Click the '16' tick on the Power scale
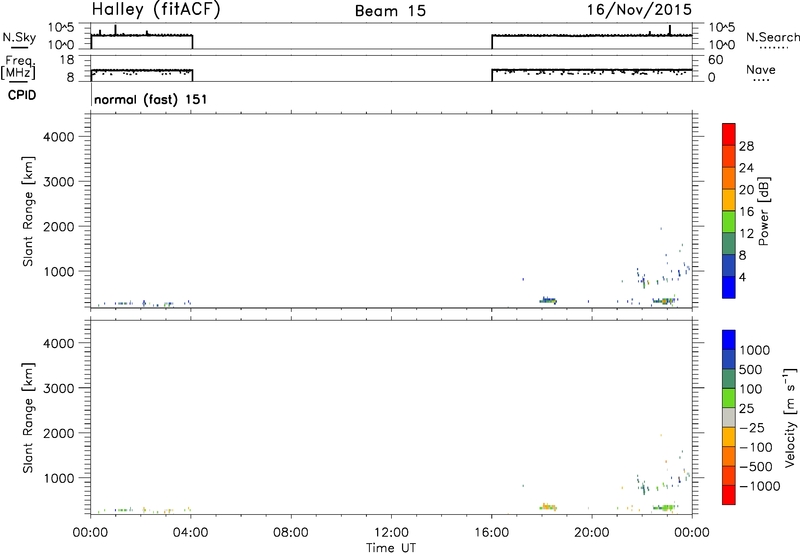Viewport: 800px width, 554px height. [746, 212]
